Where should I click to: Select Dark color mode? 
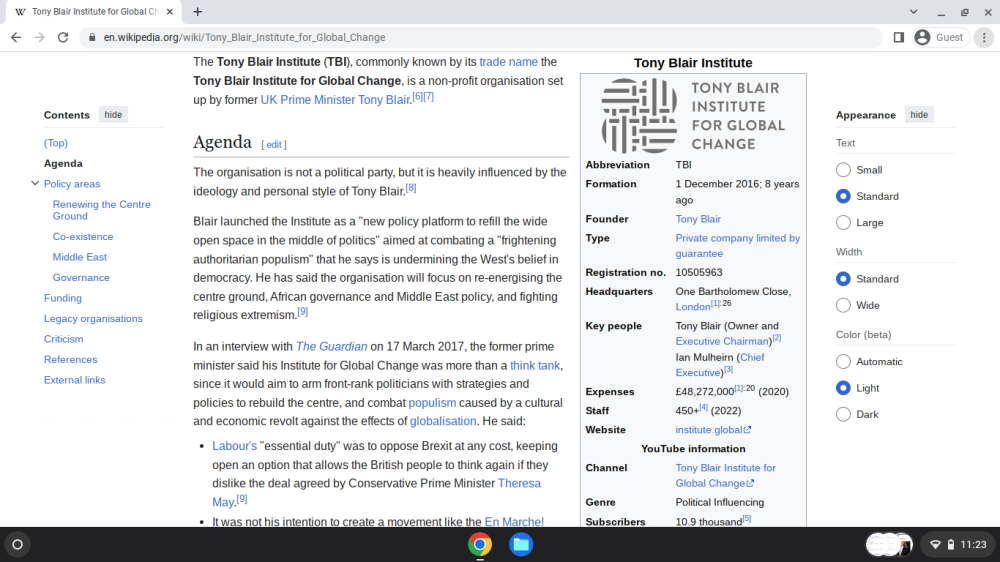(x=843, y=414)
